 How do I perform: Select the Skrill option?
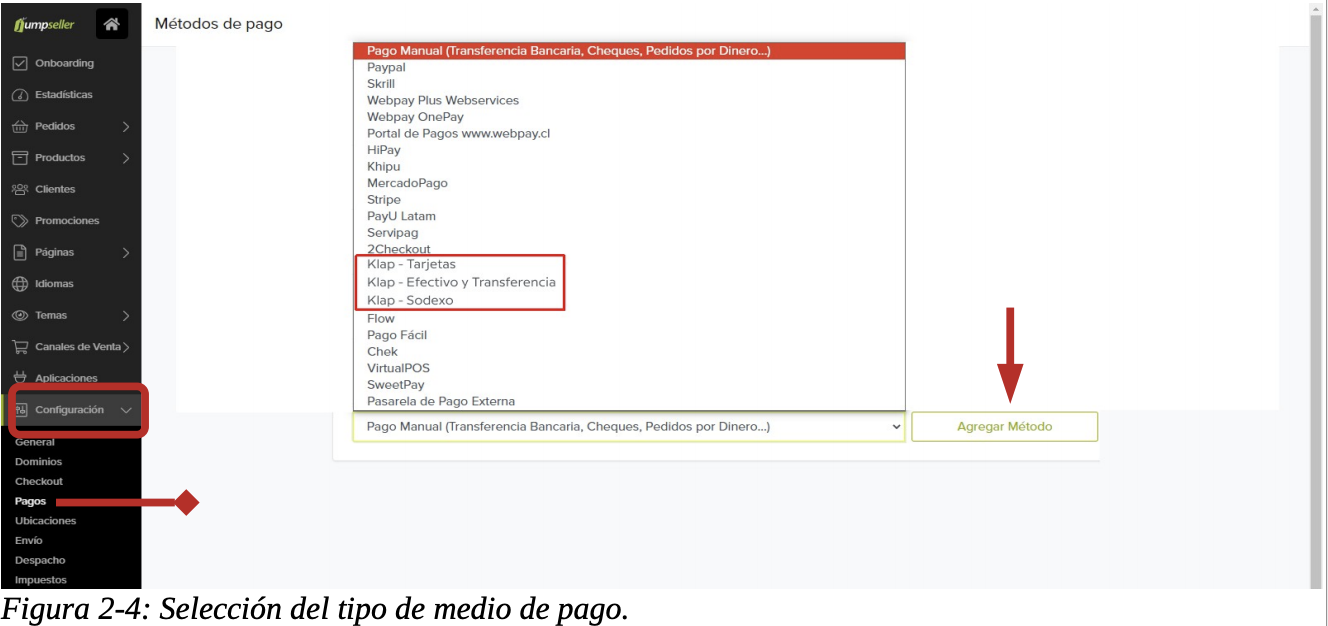[x=629, y=84]
